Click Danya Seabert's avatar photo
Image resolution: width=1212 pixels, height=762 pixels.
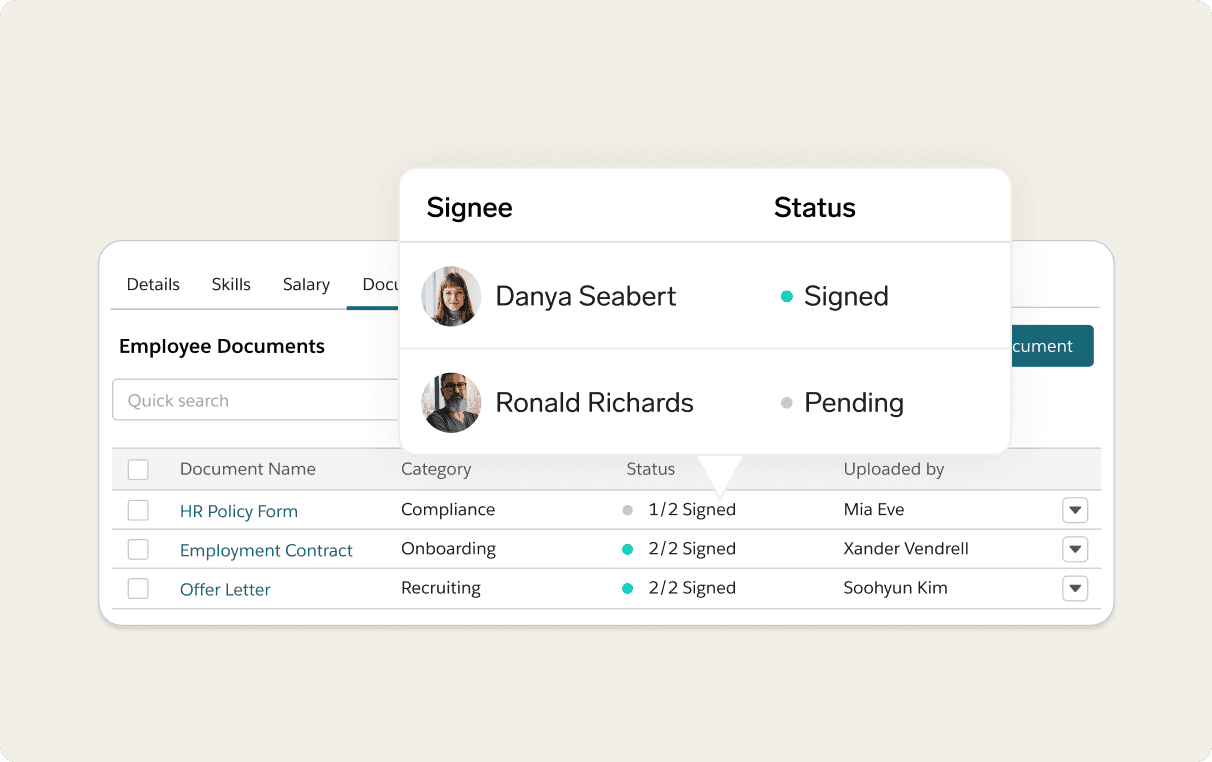coord(451,296)
